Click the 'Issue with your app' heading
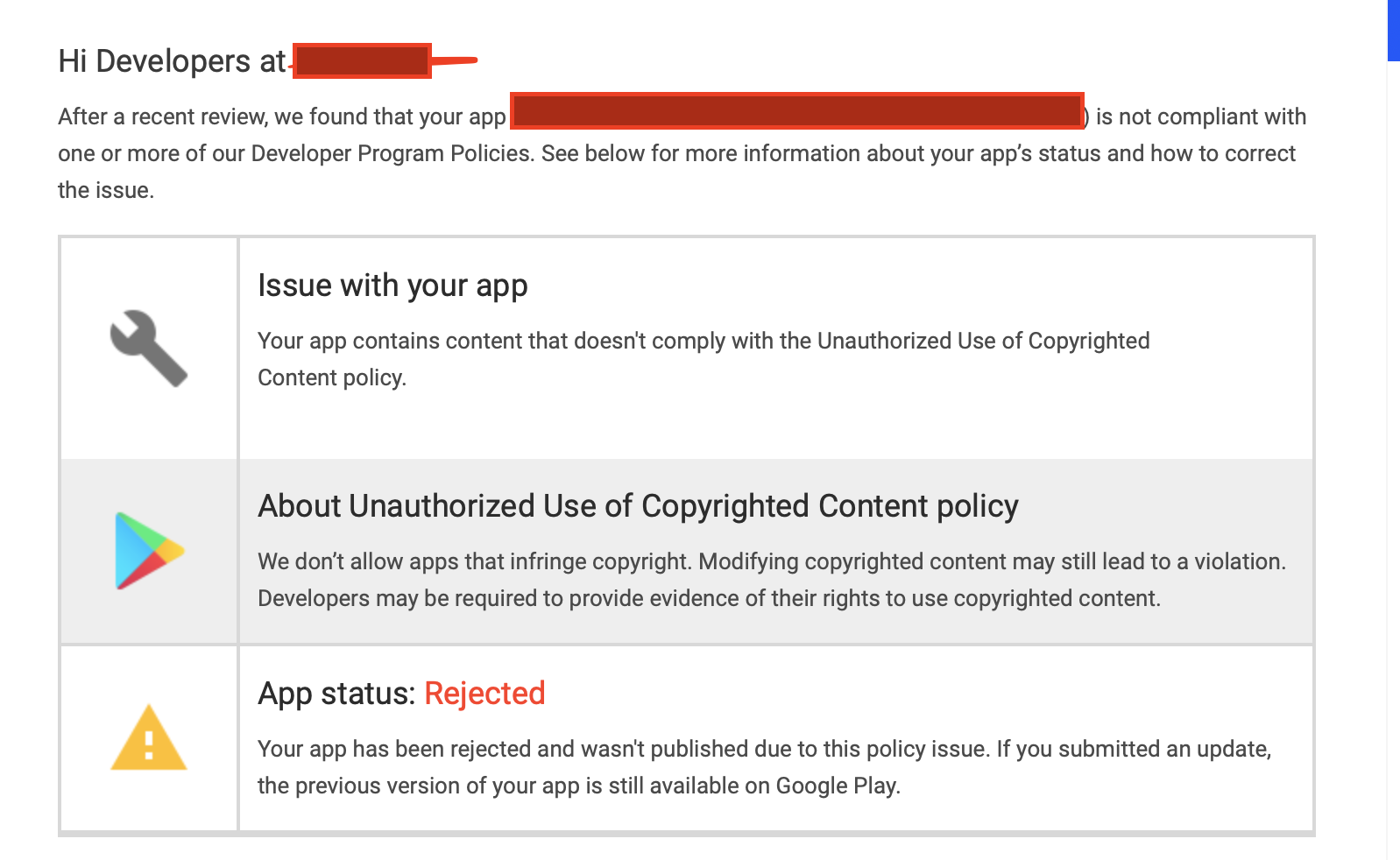 (392, 285)
